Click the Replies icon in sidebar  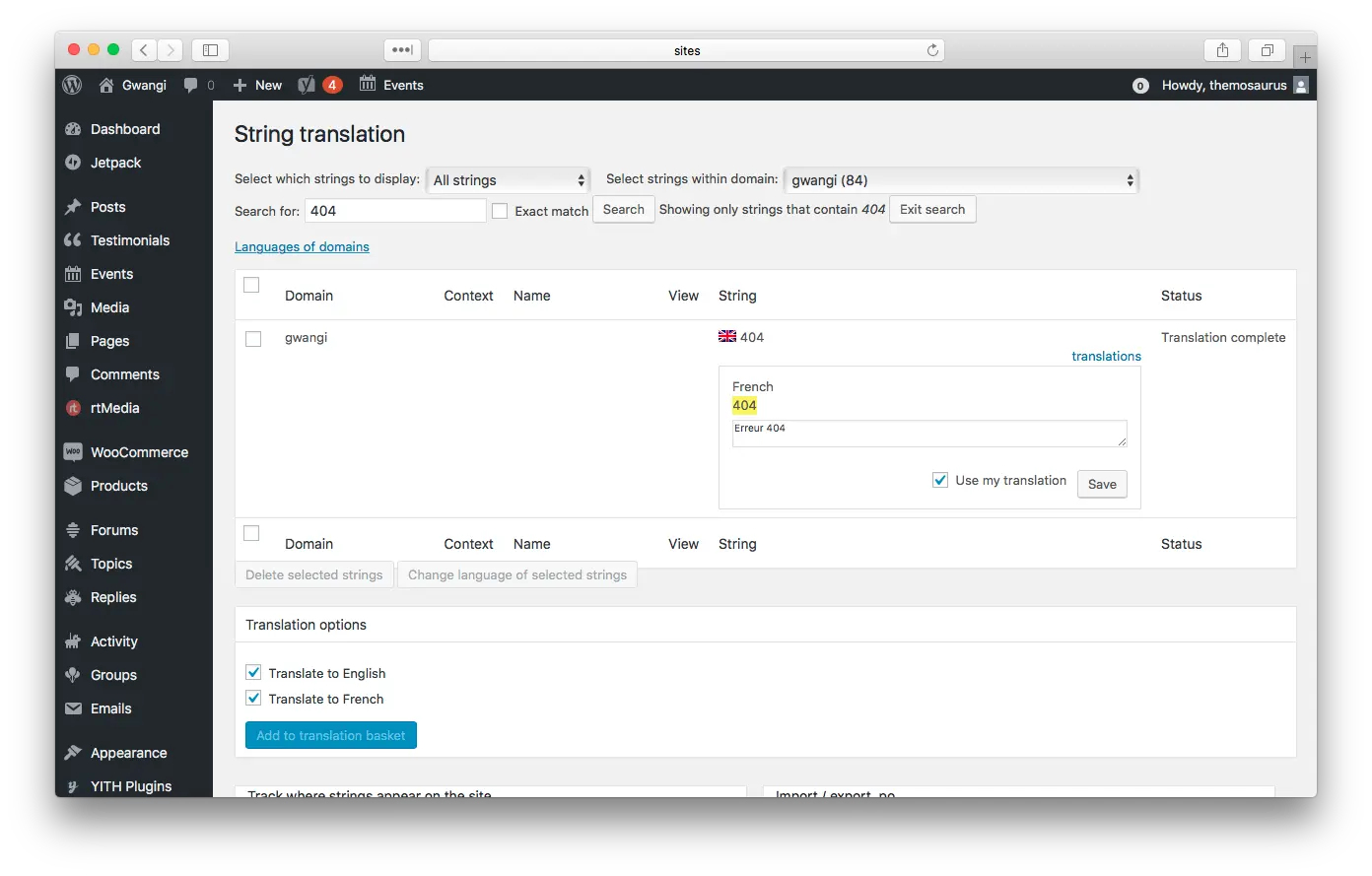[x=73, y=597]
